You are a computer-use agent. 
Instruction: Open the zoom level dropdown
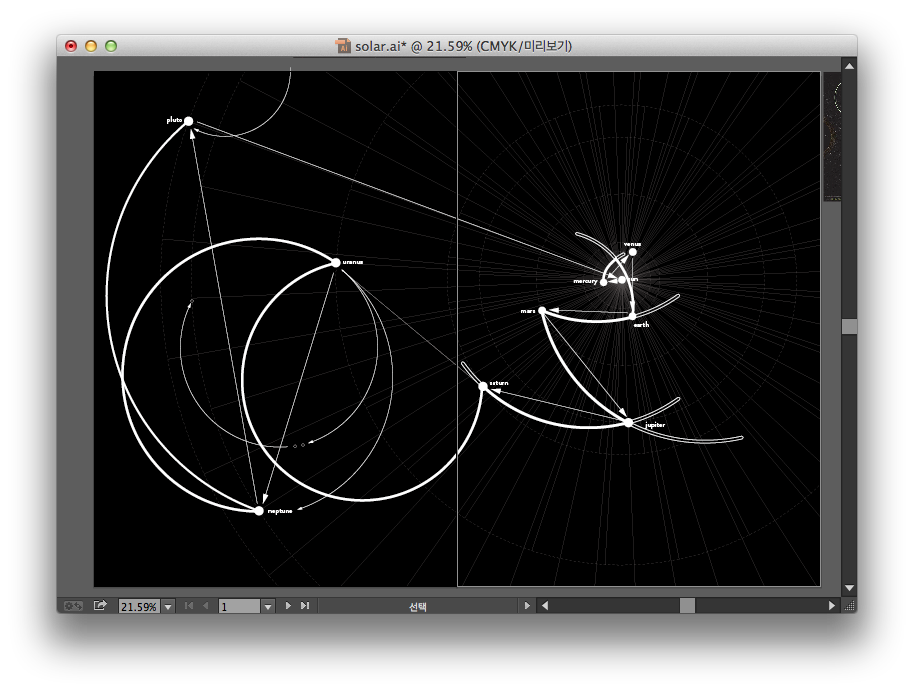(x=168, y=606)
